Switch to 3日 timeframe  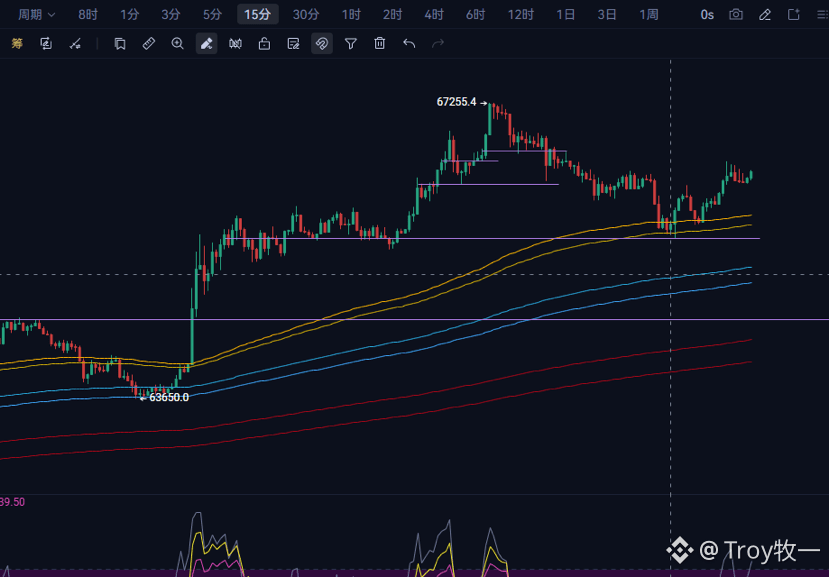click(x=607, y=14)
